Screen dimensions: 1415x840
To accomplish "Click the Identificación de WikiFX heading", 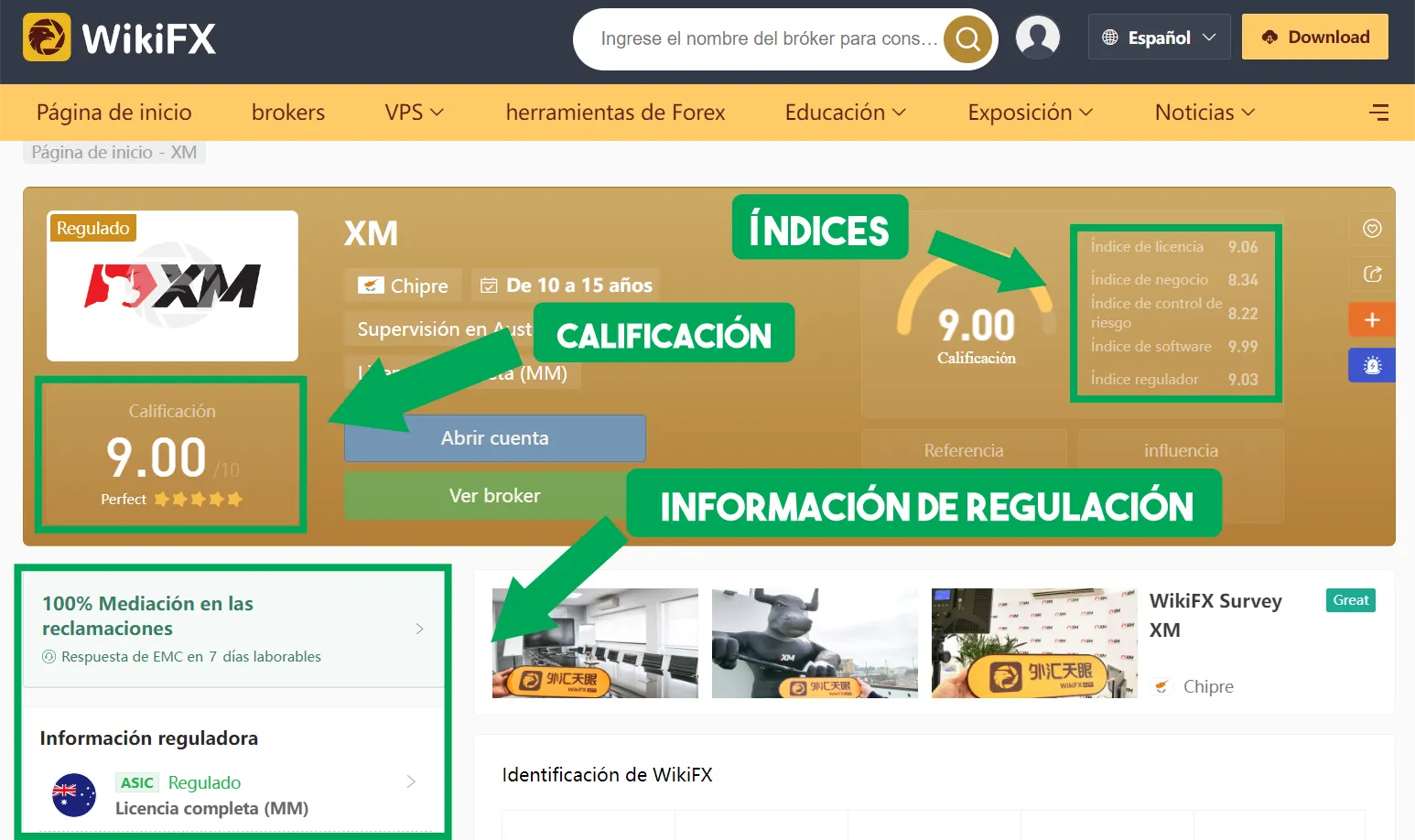I will (607, 775).
